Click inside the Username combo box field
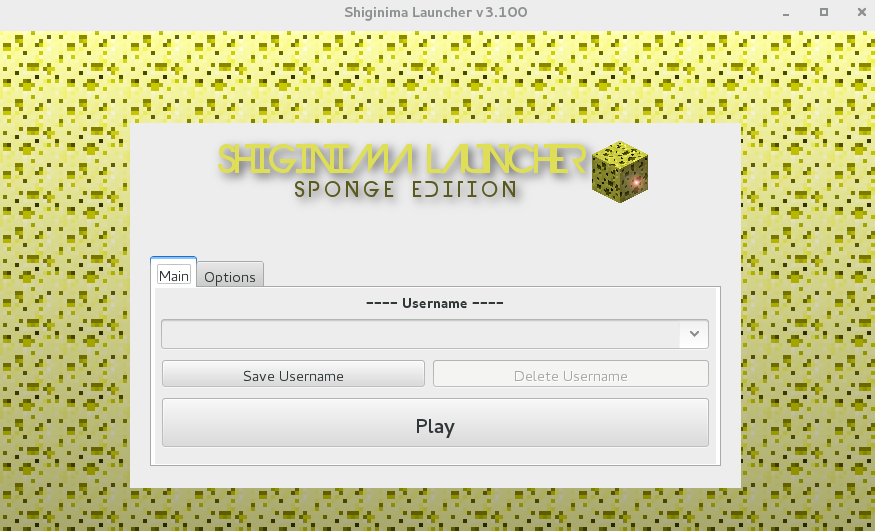The width and height of the screenshot is (875, 531). point(420,334)
